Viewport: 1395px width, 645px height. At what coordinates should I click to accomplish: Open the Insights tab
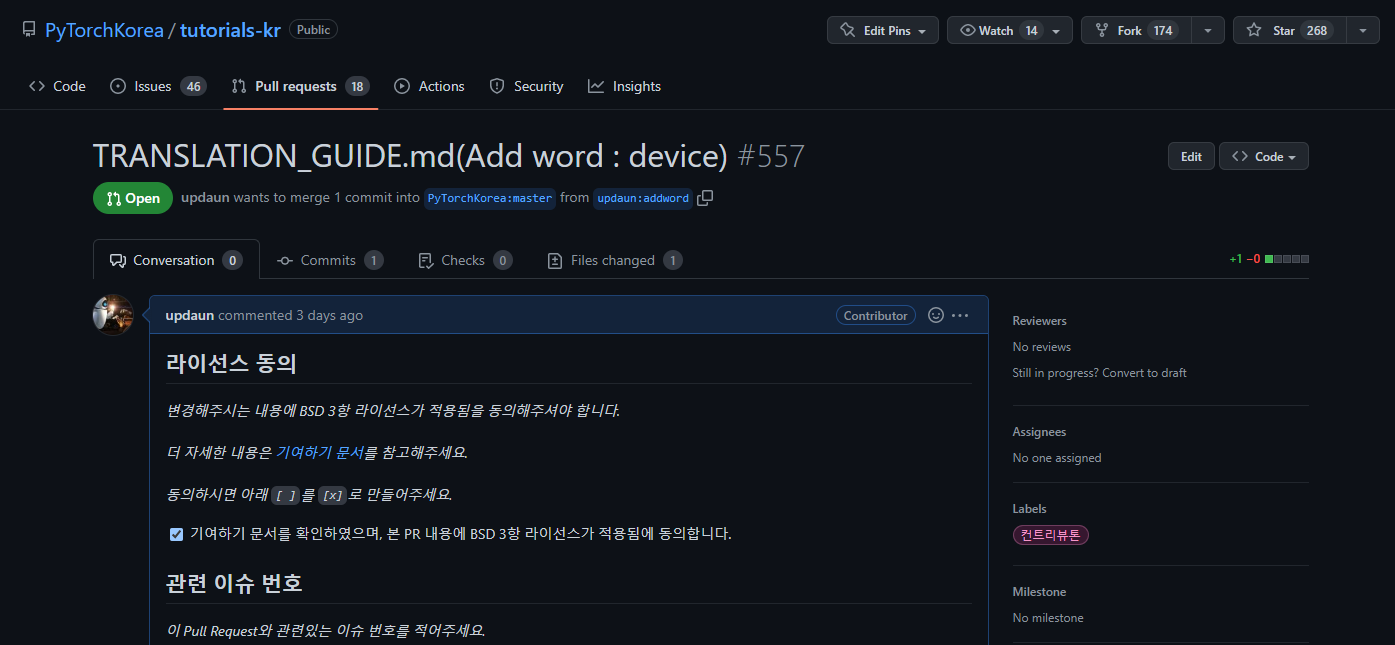tap(624, 86)
